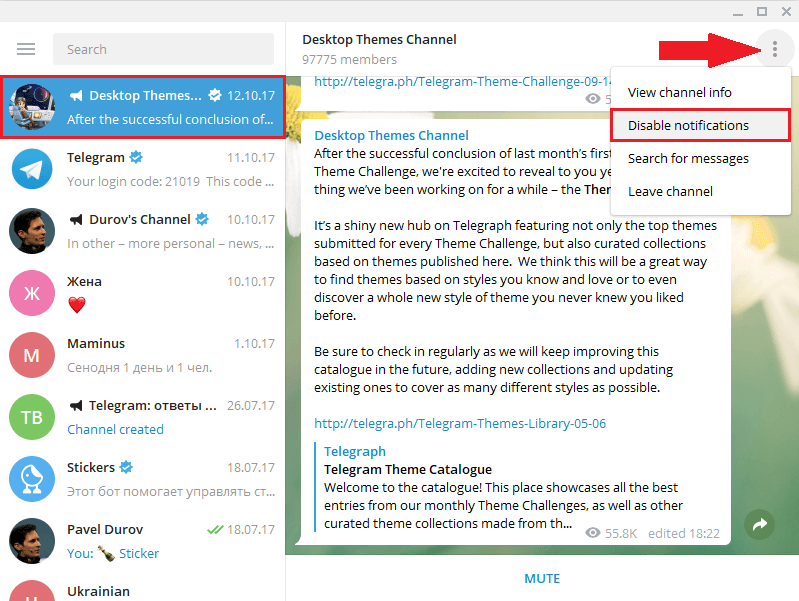Click the Telegram paper plane avatar

(x=32, y=169)
